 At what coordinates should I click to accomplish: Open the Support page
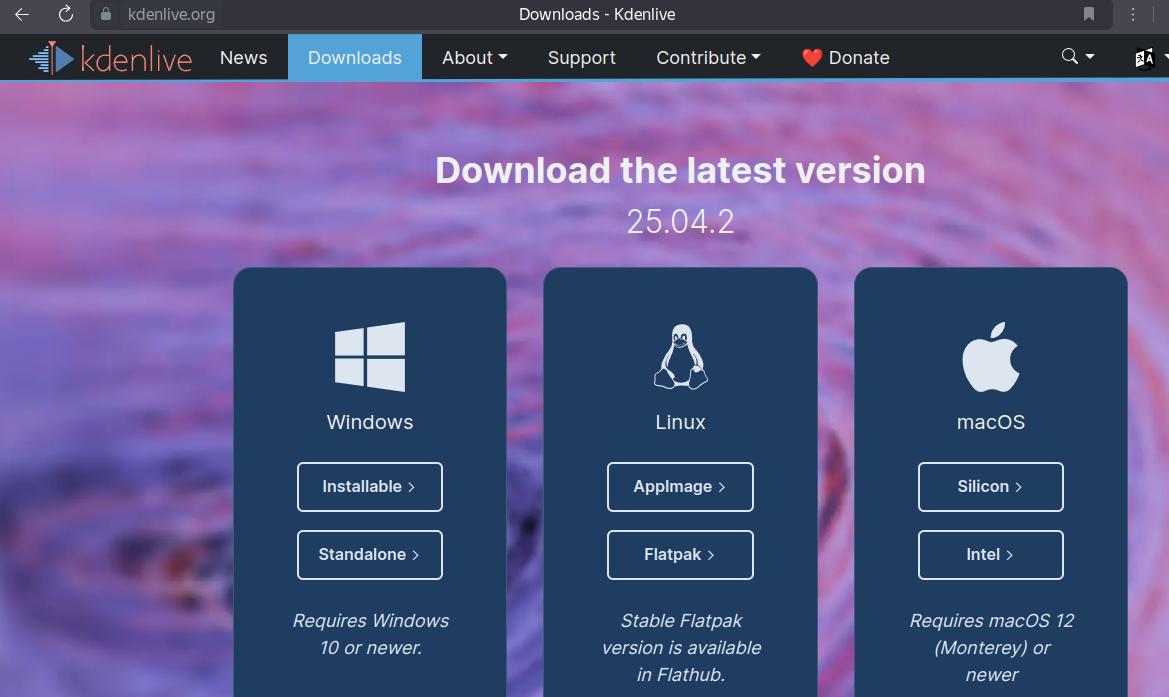[582, 57]
